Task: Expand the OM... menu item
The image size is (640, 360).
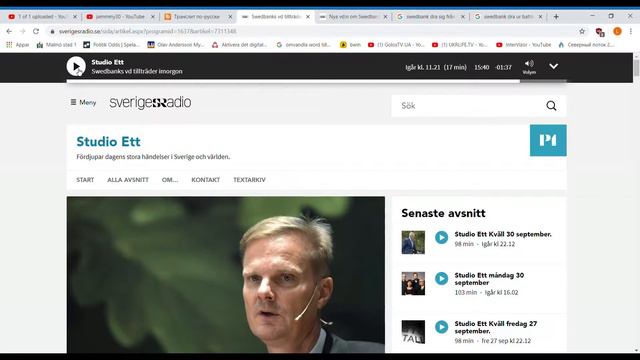Action: tap(170, 180)
